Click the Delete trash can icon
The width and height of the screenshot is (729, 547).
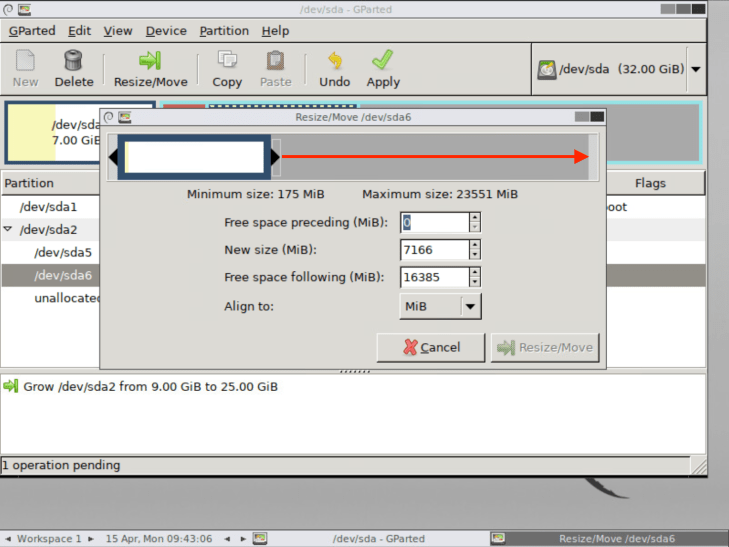coord(73,61)
